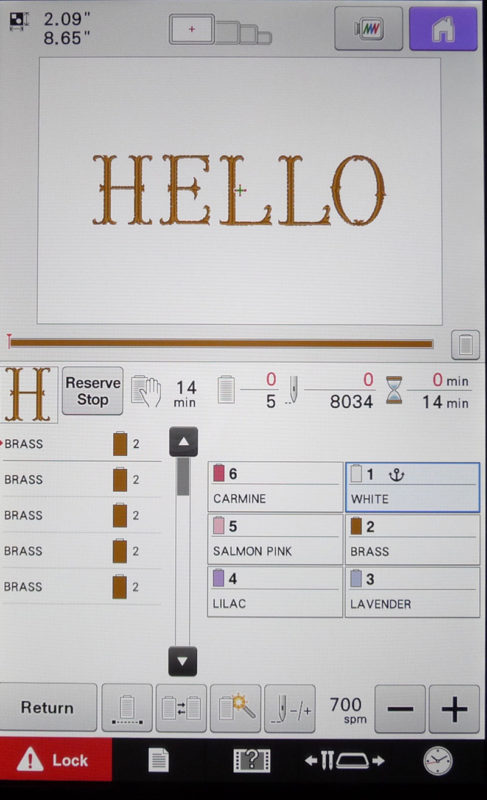This screenshot has height=800, width=487.
Task: Tap the Return button
Action: pos(48,708)
